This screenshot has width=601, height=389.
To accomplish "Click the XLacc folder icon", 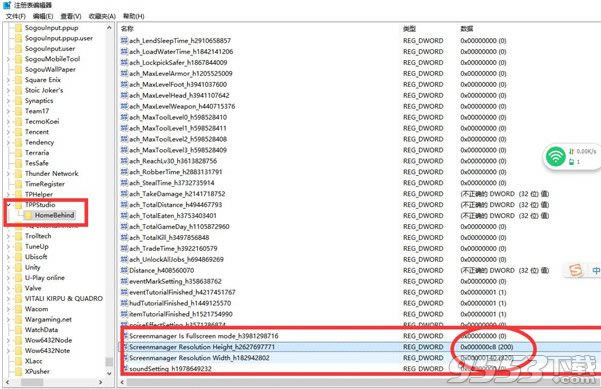I will [x=18, y=361].
